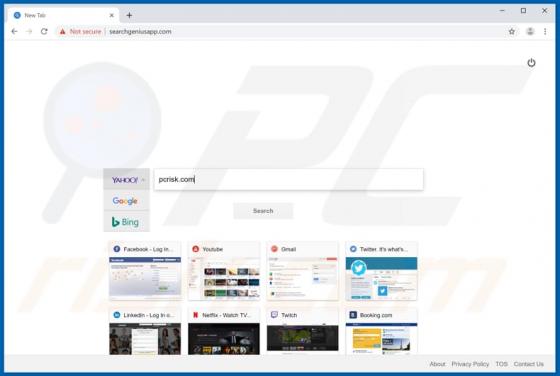
Task: Reload the page with the refresh icon
Action: coord(44,31)
